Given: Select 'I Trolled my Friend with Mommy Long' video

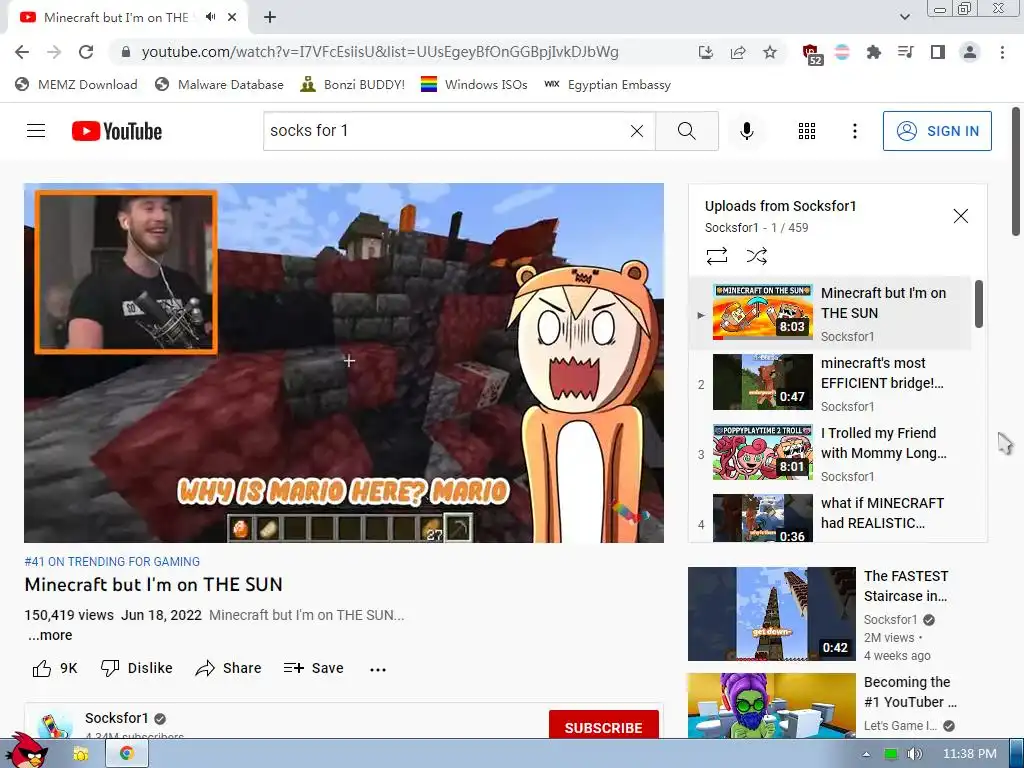Looking at the screenshot, I should 829,454.
